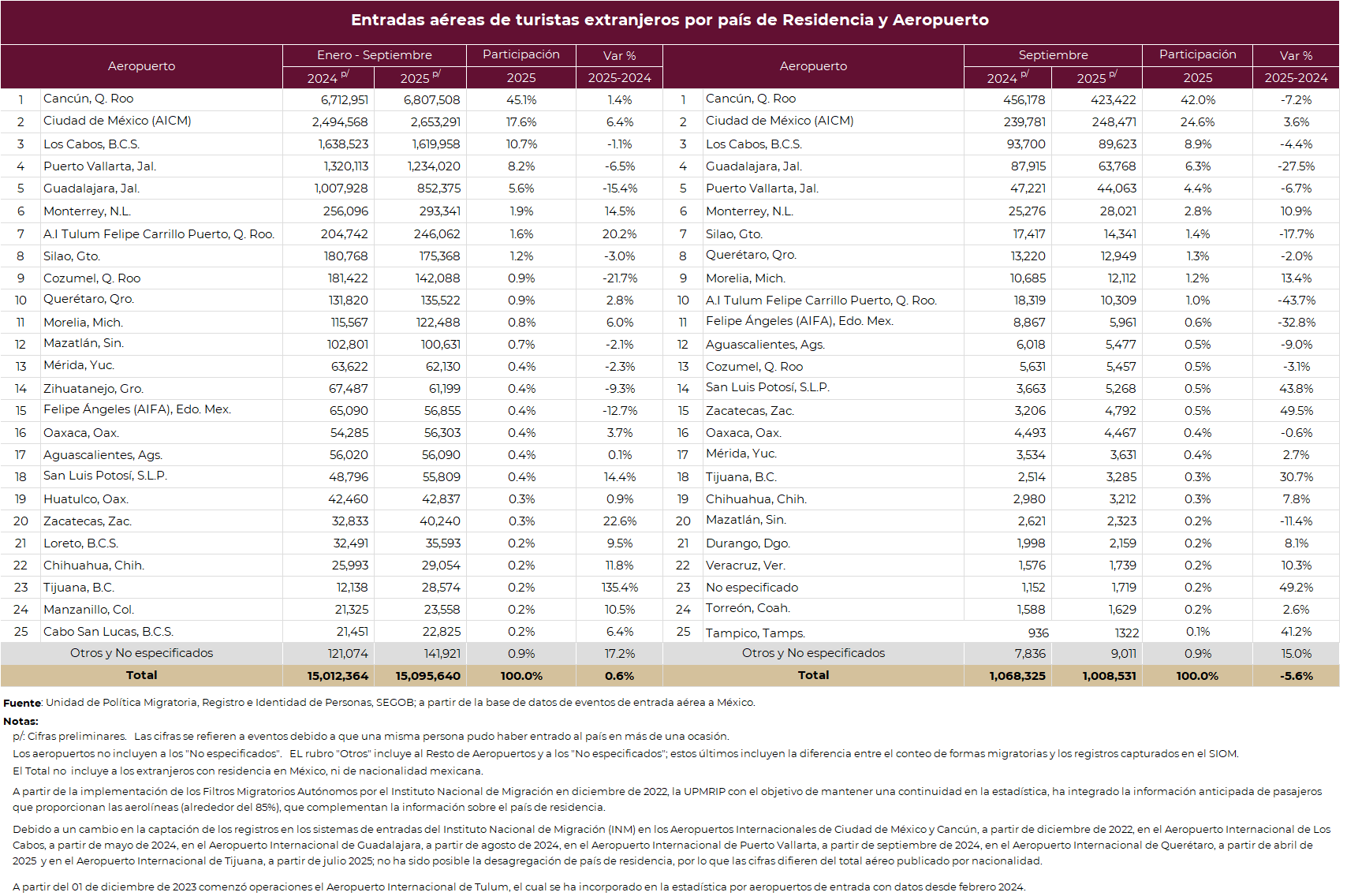
Task: Click the Fuente label below the table
Action: (22, 703)
